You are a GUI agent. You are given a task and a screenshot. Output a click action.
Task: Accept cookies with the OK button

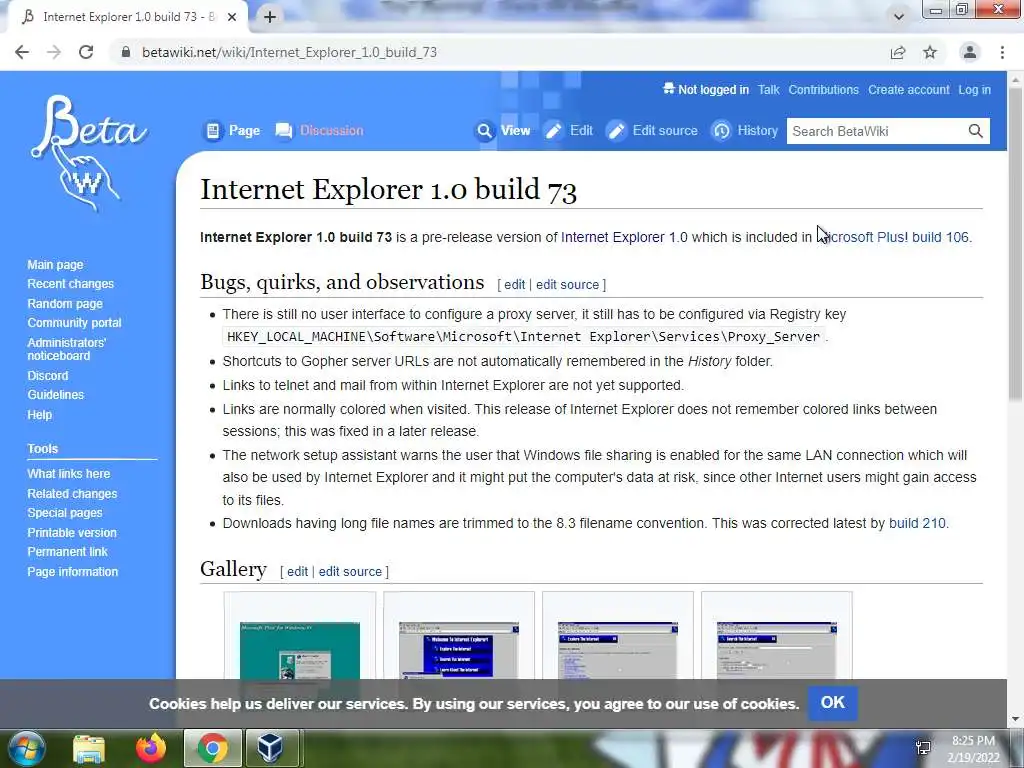(x=833, y=703)
